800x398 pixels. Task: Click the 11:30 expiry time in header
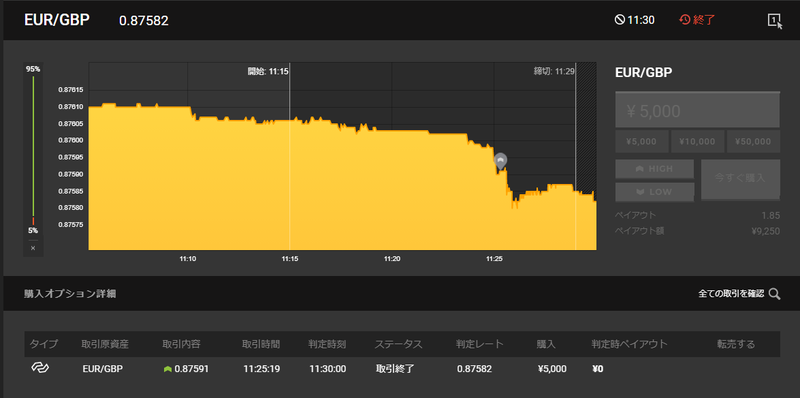(x=641, y=20)
